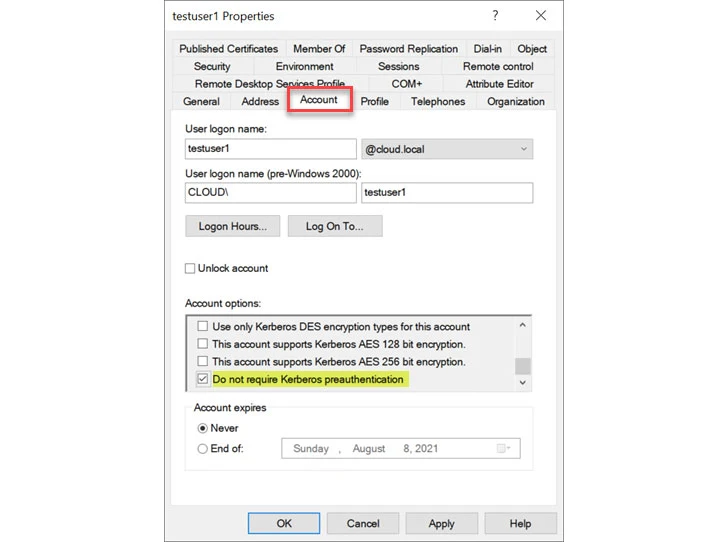The image size is (728, 542).
Task: Open the Attribute Editor tab
Action: 499,84
